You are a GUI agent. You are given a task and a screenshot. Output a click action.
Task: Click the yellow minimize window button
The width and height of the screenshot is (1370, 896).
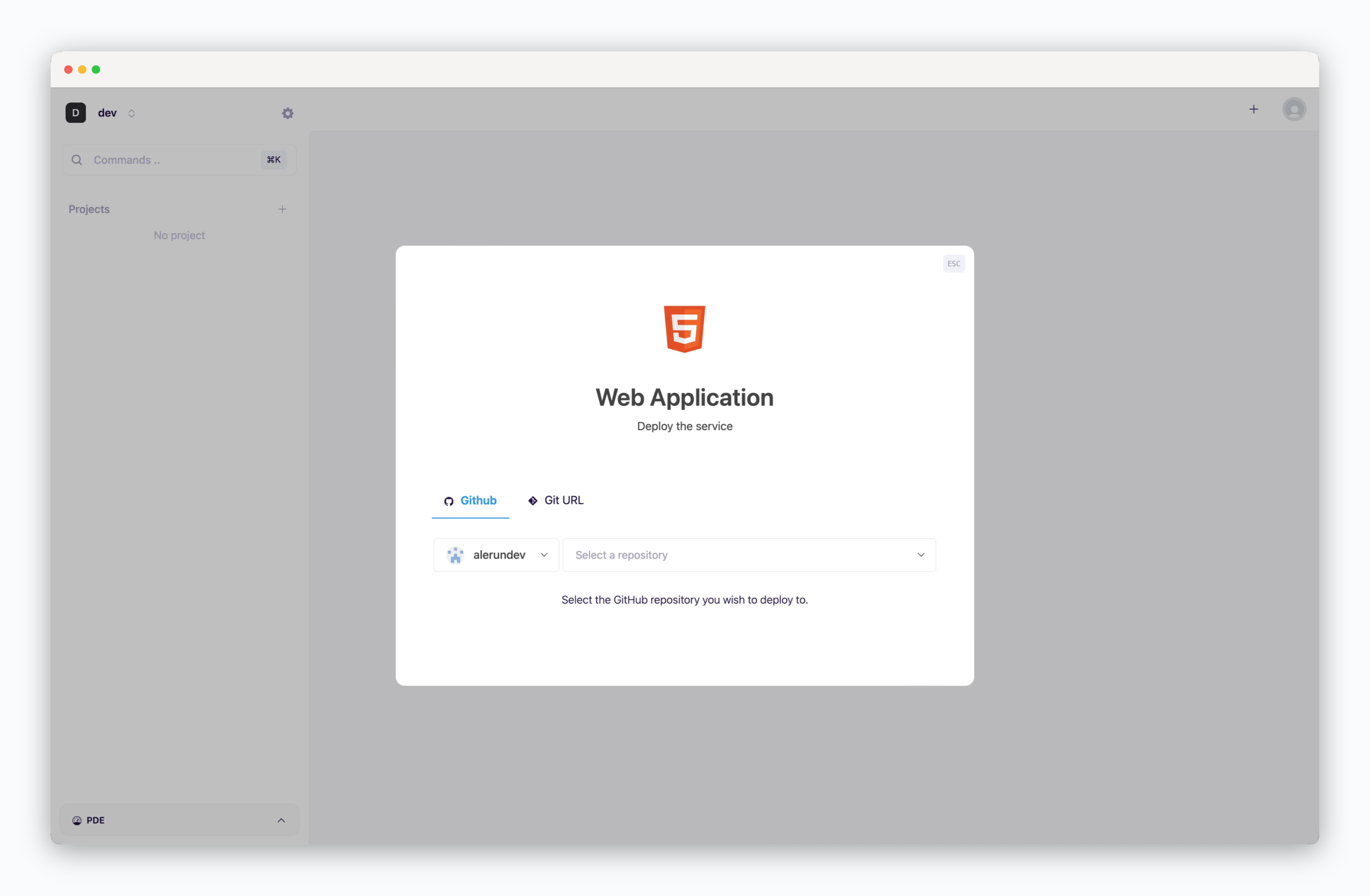[x=82, y=70]
